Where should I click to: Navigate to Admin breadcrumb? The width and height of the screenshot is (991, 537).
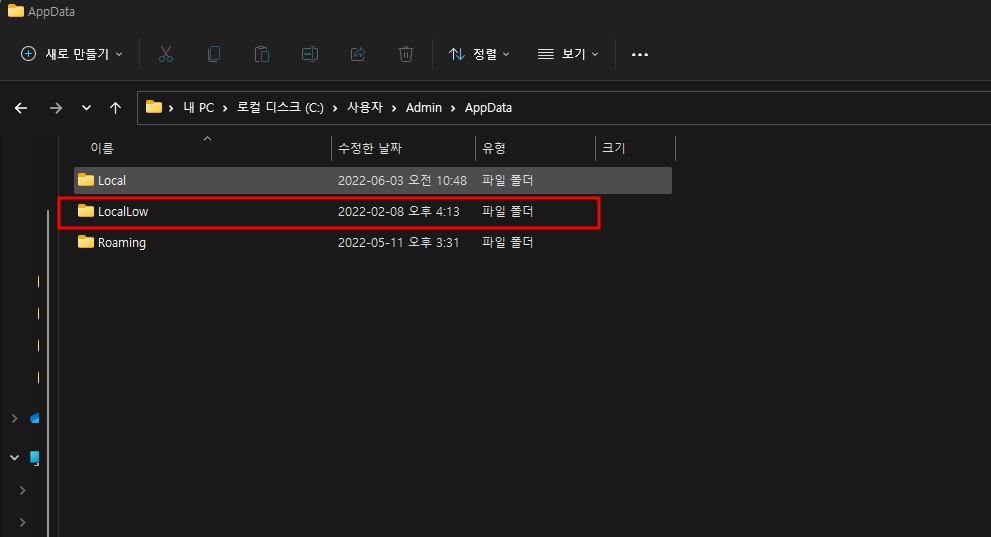(423, 107)
